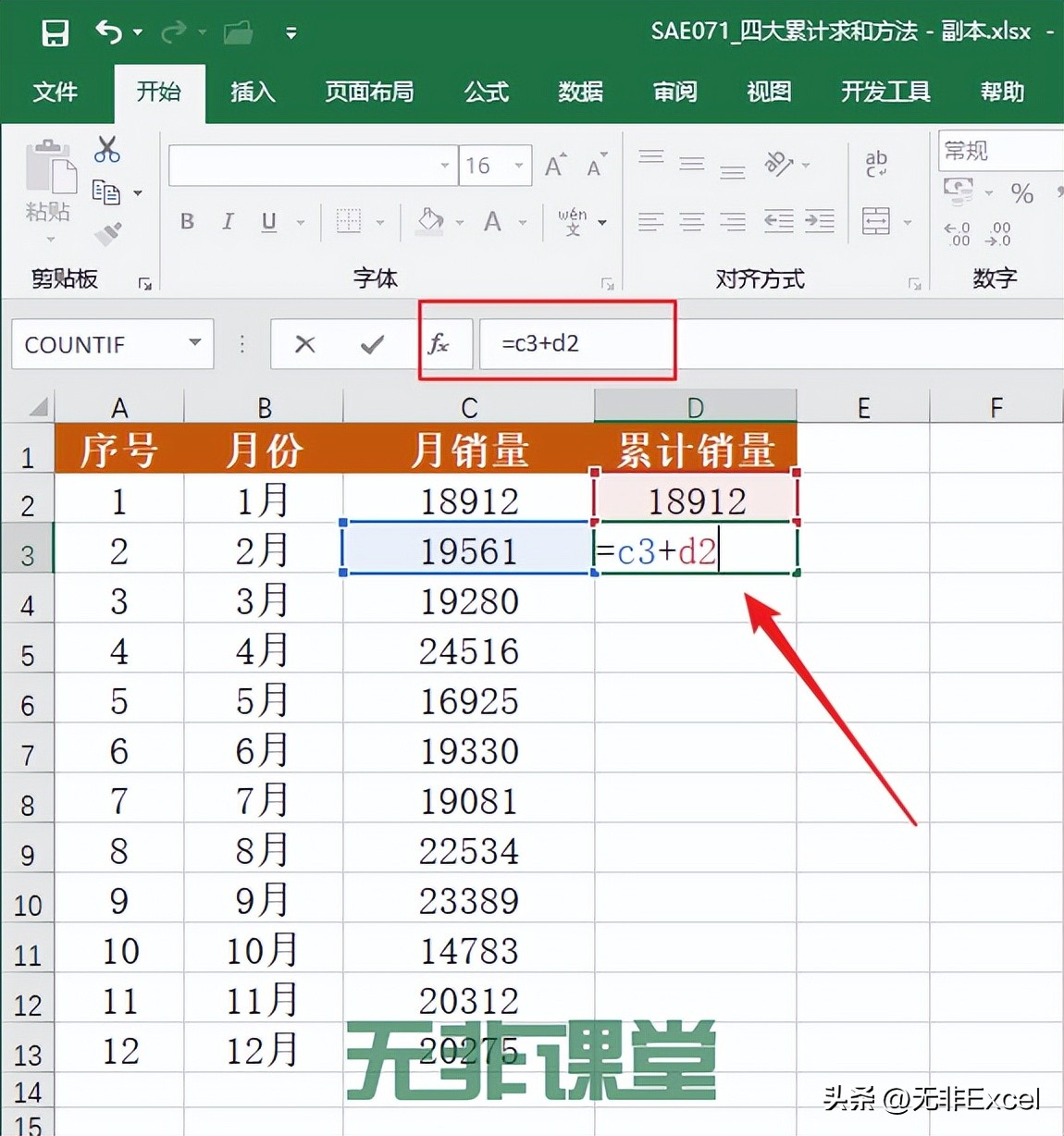The image size is (1064, 1136).
Task: Click the Percent Style icon in number group
Action: [1022, 194]
